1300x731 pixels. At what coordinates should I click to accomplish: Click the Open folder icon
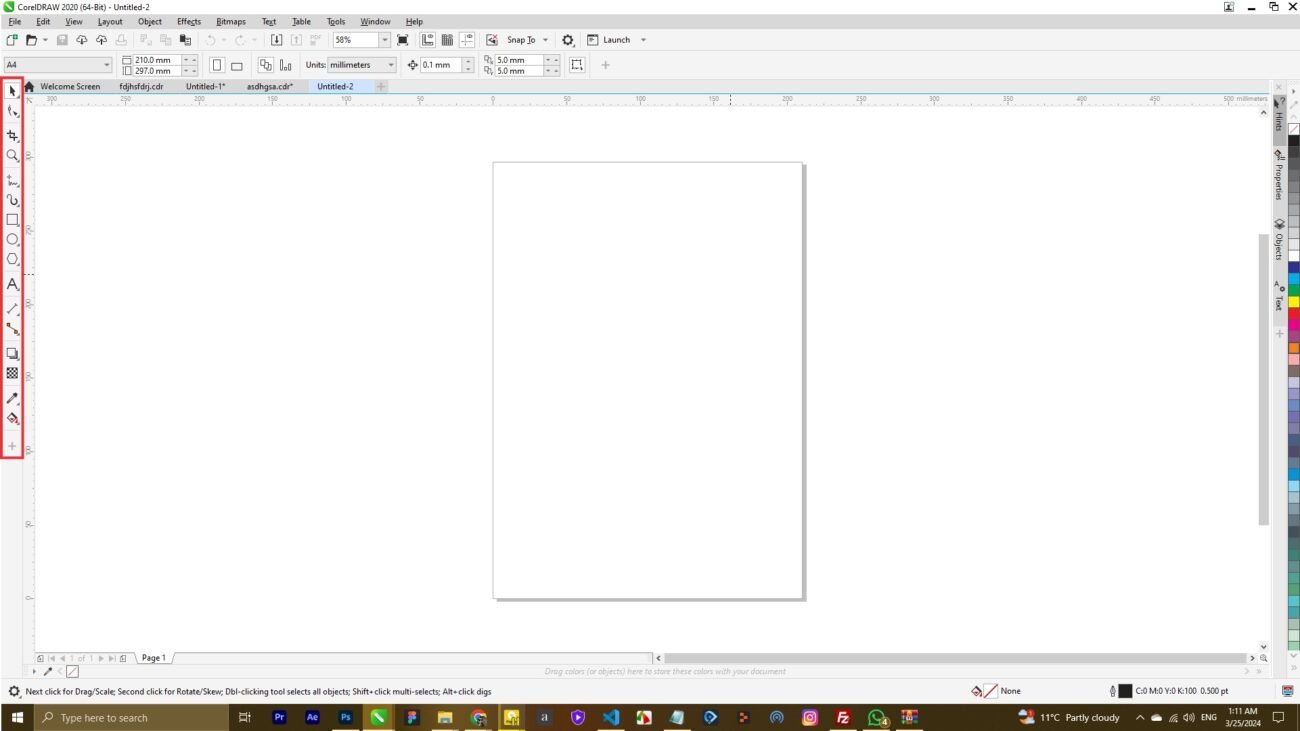pos(31,40)
